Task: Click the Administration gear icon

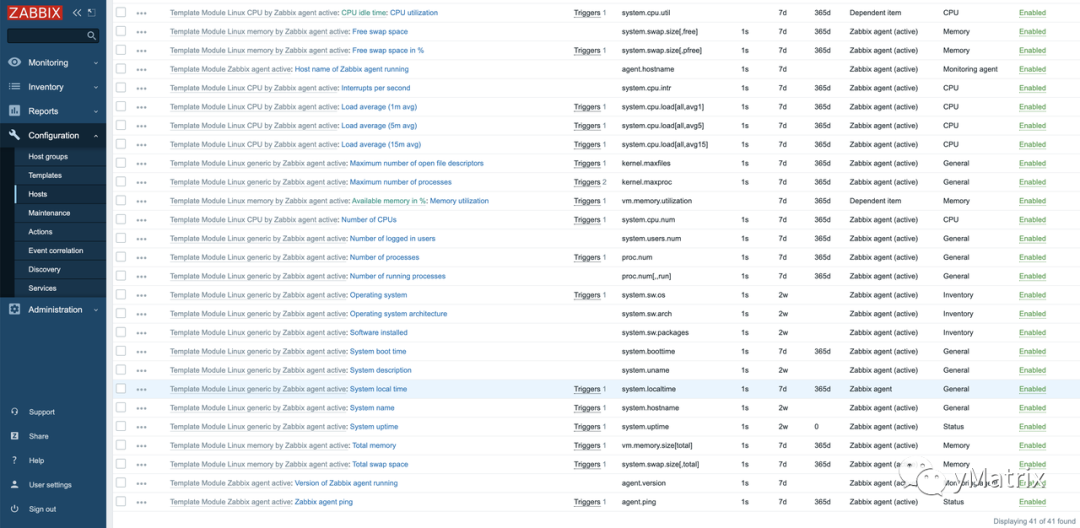Action: 14,309
